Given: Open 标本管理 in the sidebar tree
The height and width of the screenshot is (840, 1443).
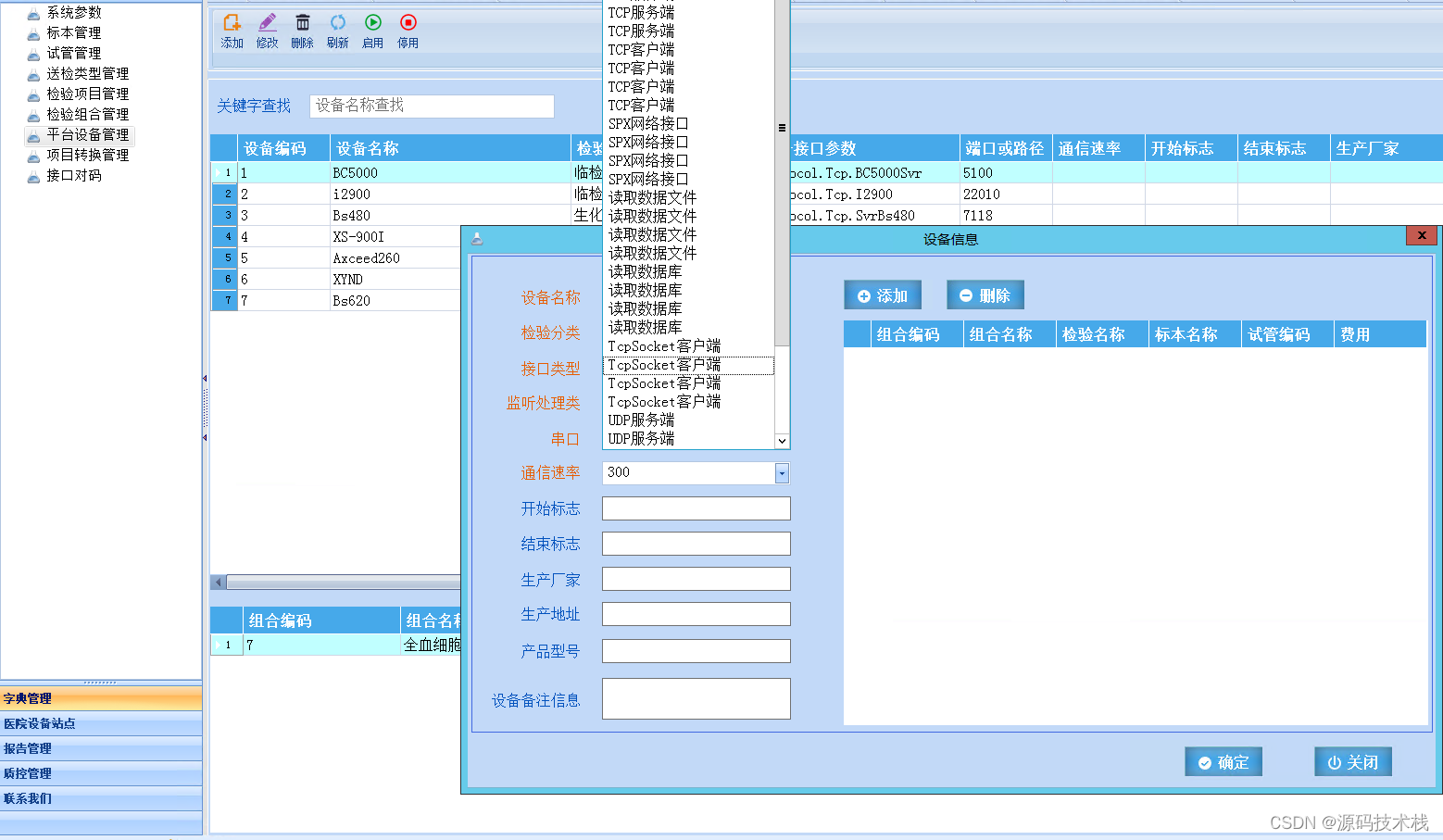Looking at the screenshot, I should 74,32.
